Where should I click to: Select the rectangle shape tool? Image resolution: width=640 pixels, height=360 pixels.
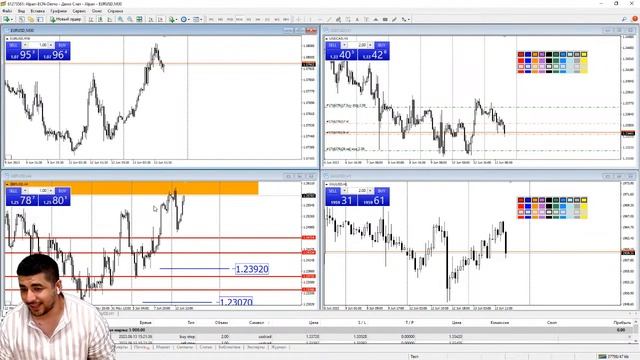pyautogui.click(x=385, y=19)
